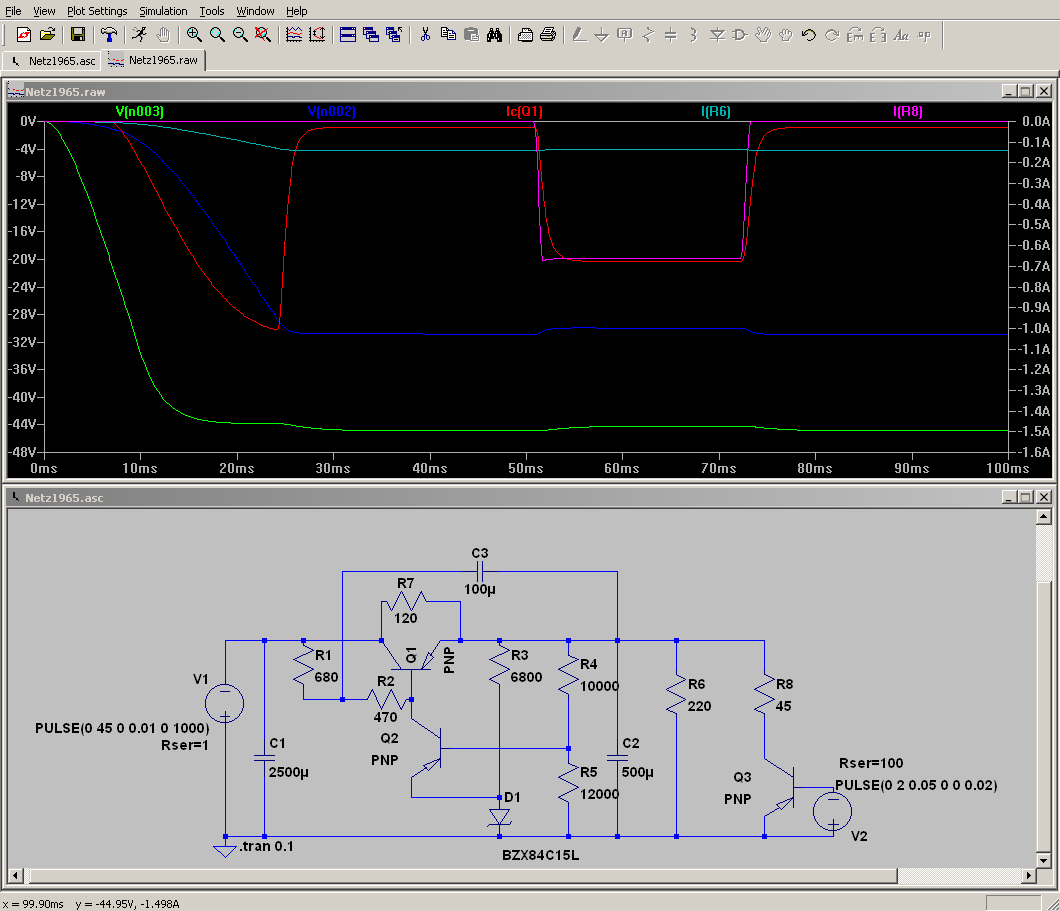Image resolution: width=1060 pixels, height=911 pixels.
Task: Click the Autorange axes icon
Action: coord(317,34)
